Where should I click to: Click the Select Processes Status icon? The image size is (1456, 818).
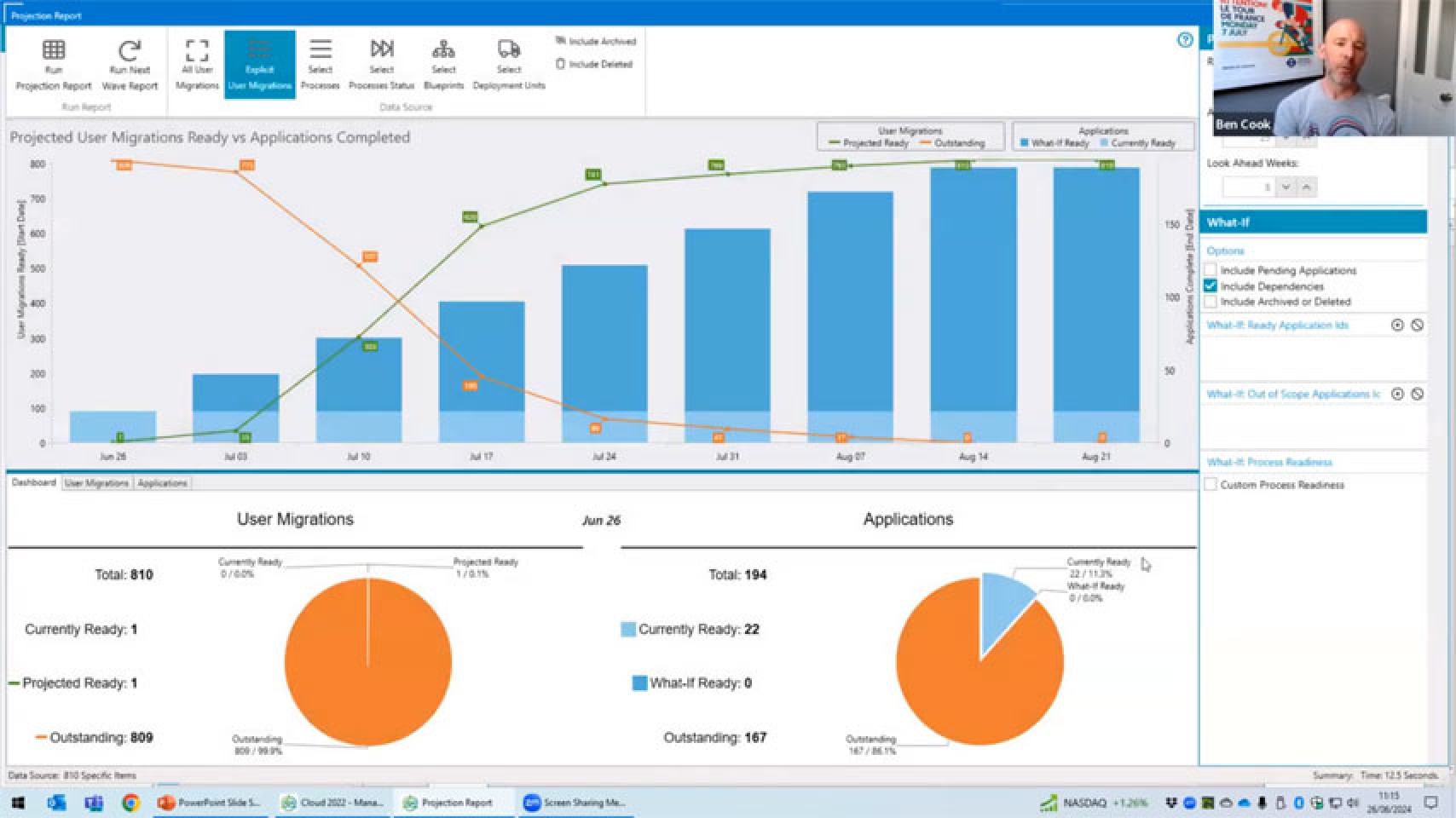(382, 60)
